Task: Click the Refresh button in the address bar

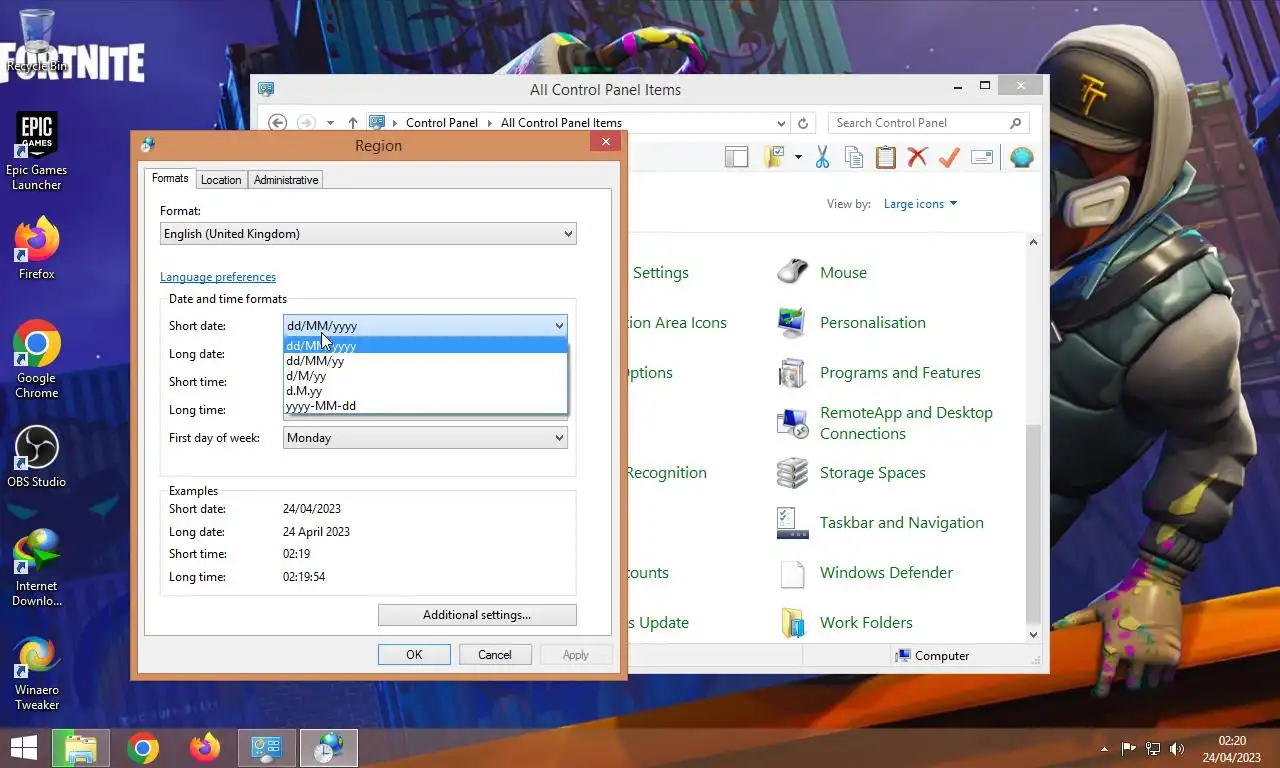Action: click(802, 123)
